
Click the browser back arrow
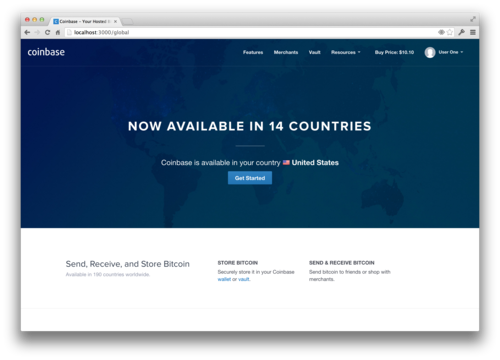27,32
